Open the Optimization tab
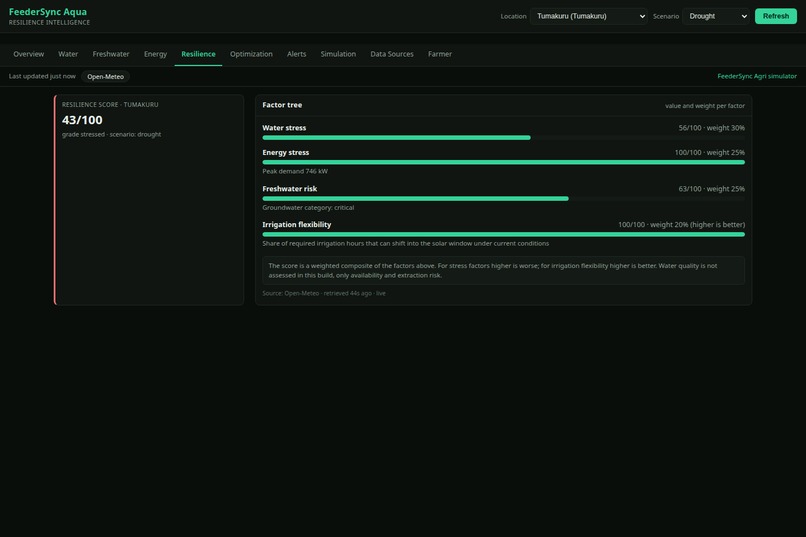The image size is (806, 537). [x=251, y=54]
